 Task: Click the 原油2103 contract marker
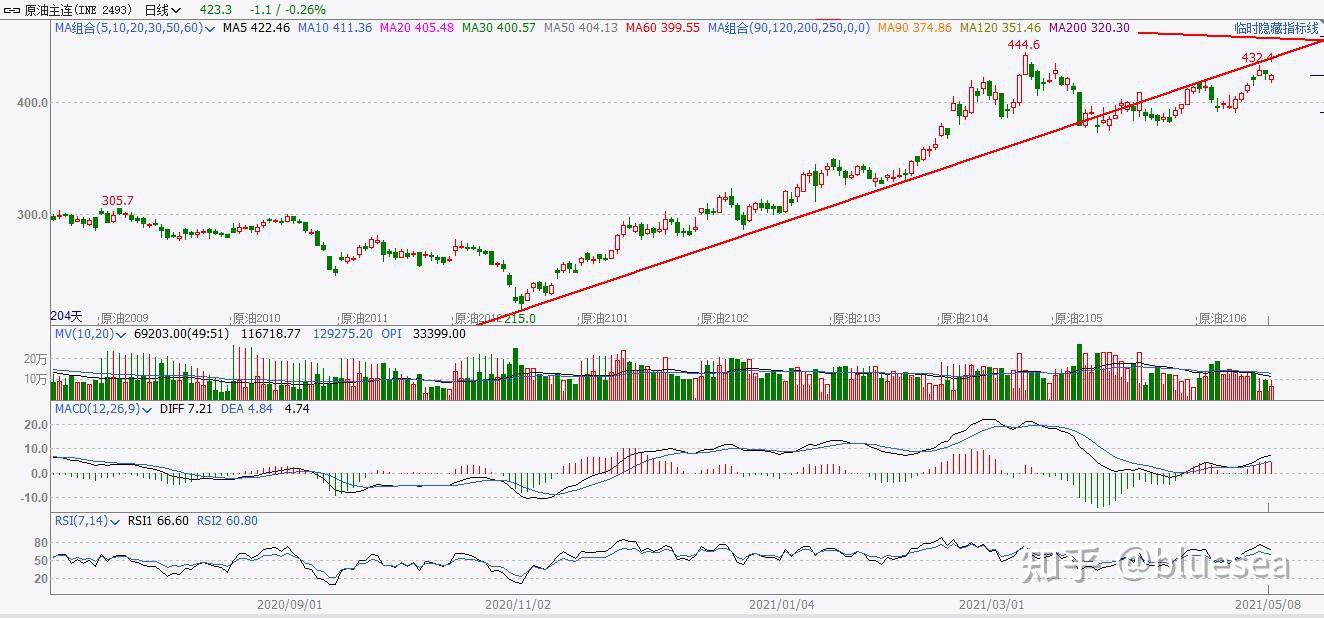point(856,318)
